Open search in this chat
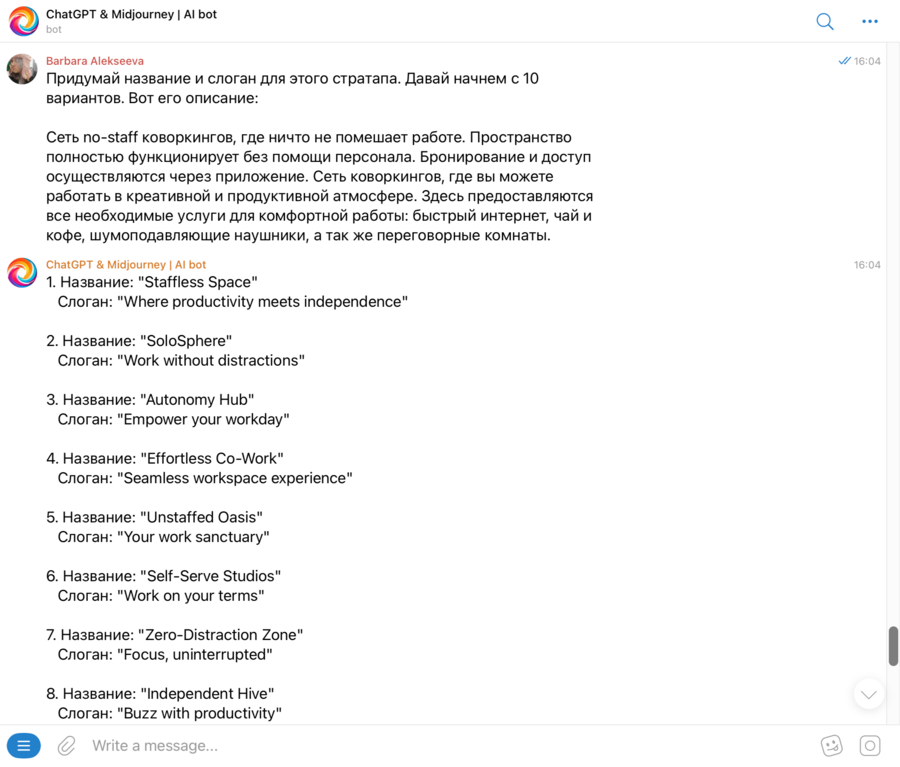The width and height of the screenshot is (900, 767). coord(825,21)
